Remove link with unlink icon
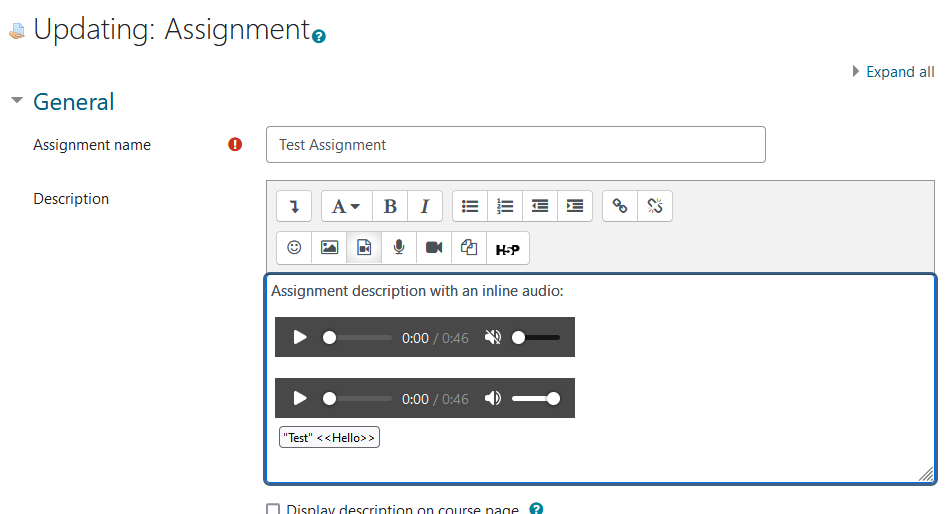The height and width of the screenshot is (514, 950). point(655,206)
